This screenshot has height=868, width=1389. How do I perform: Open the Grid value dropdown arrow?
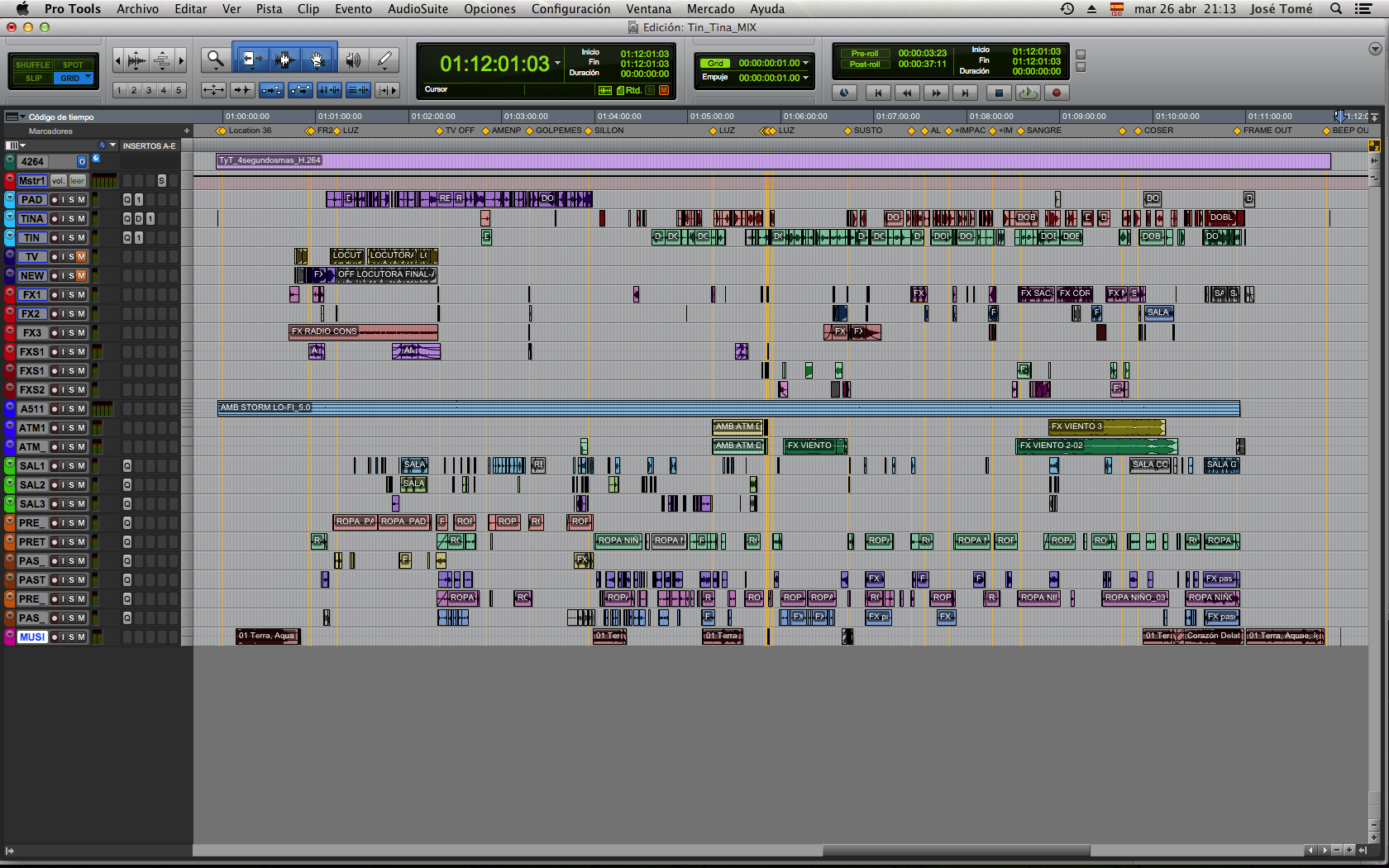pyautogui.click(x=805, y=63)
